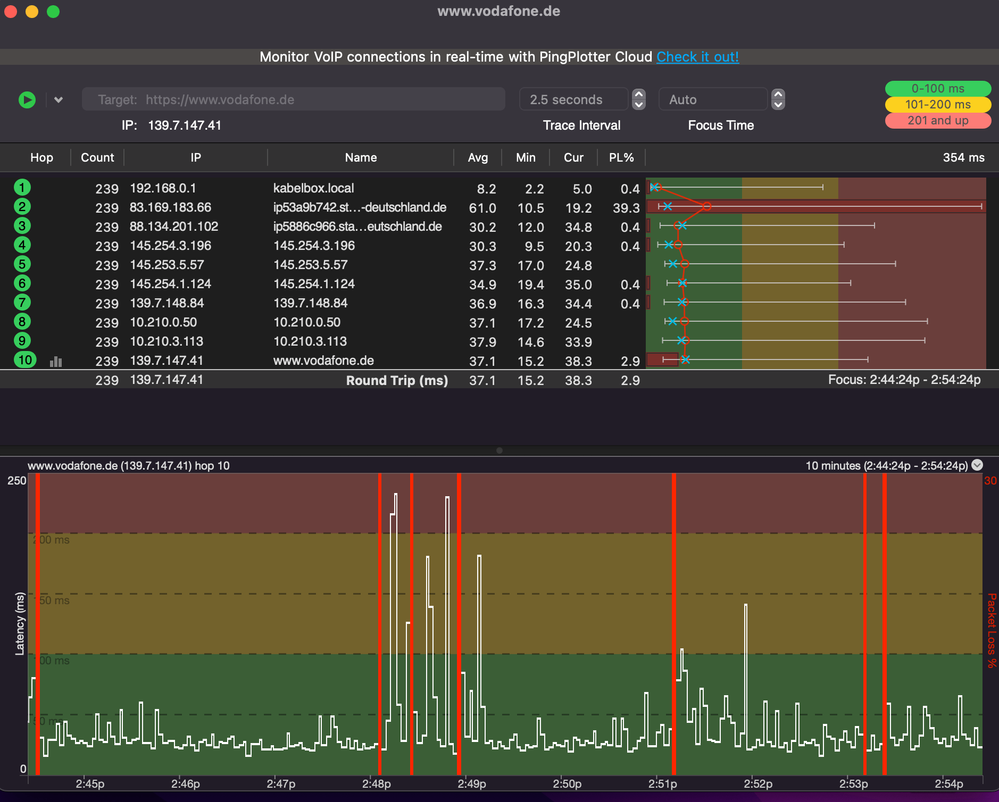Select hop 4 green circle icon
Screen dimensions: 999x802
22,245
